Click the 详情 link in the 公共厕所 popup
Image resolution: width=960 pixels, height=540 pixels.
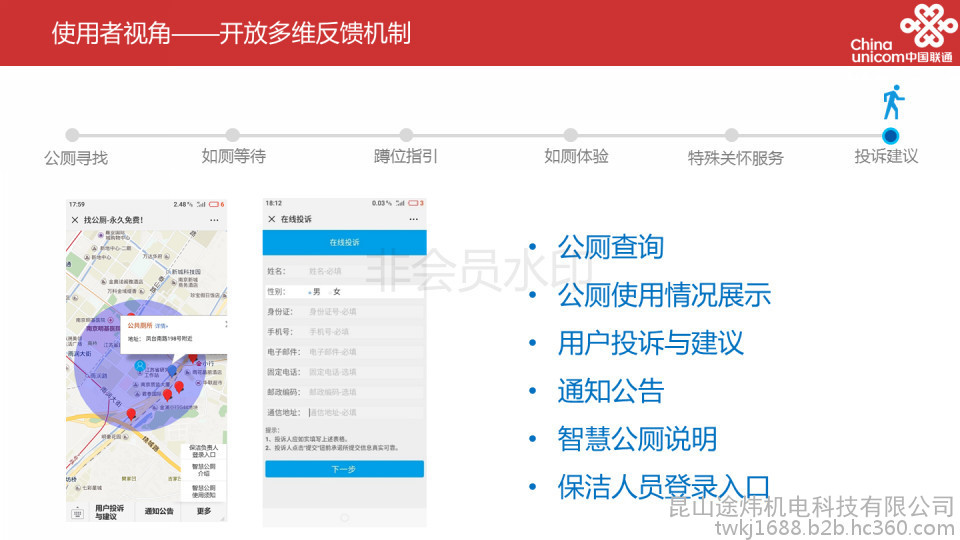(161, 326)
